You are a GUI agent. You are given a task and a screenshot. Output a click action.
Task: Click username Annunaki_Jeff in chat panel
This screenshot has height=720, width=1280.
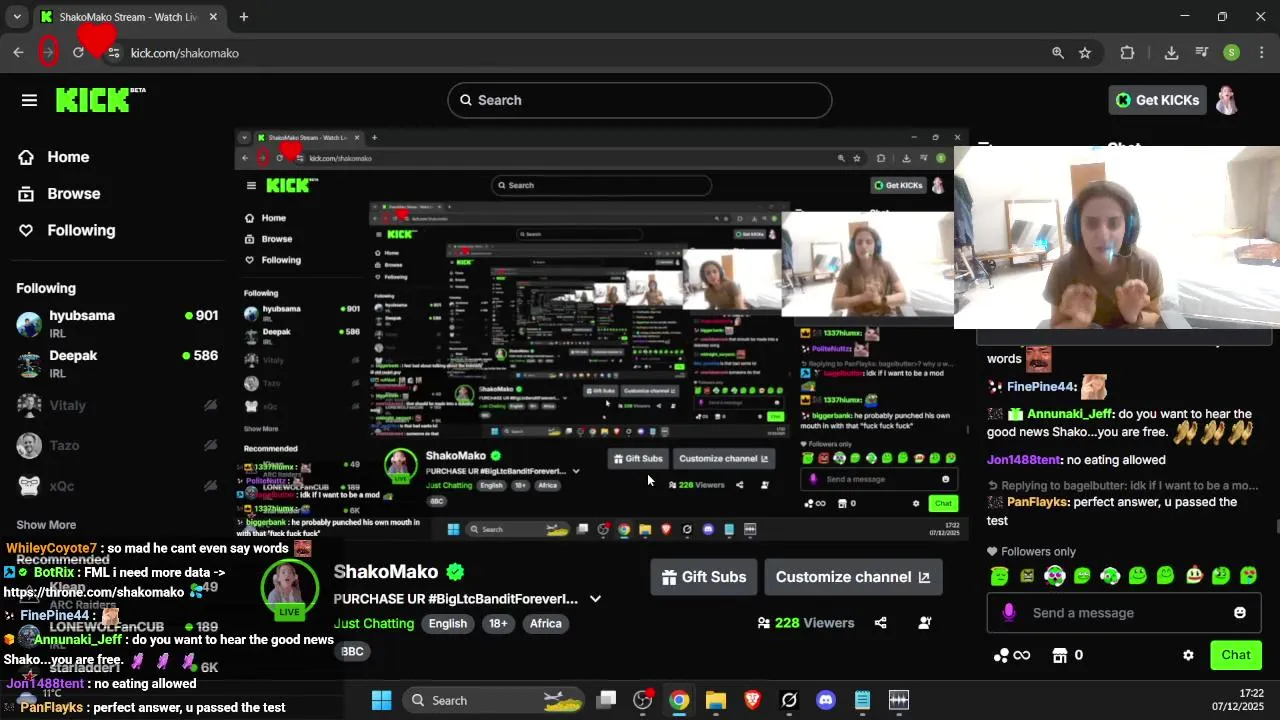(x=1069, y=414)
